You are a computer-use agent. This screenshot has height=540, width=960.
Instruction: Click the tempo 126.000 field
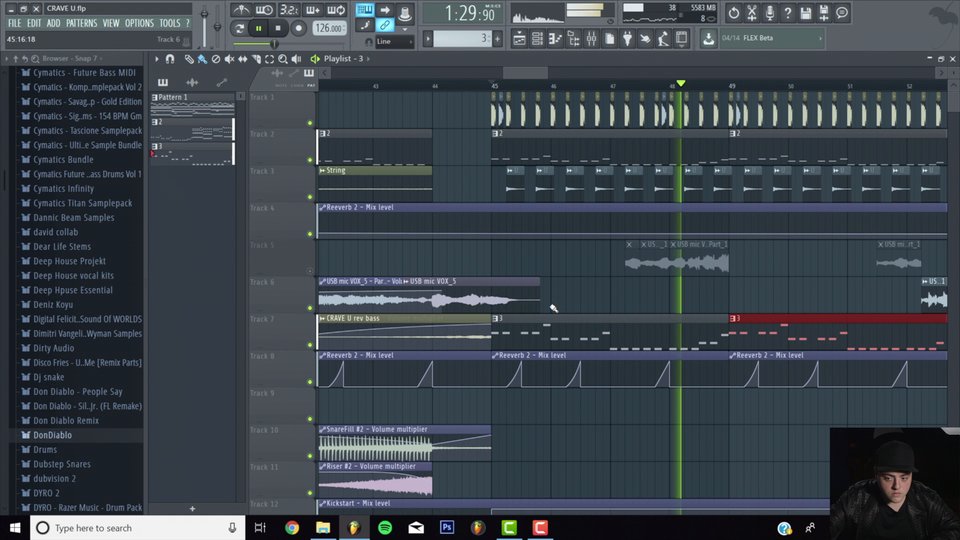tap(329, 28)
